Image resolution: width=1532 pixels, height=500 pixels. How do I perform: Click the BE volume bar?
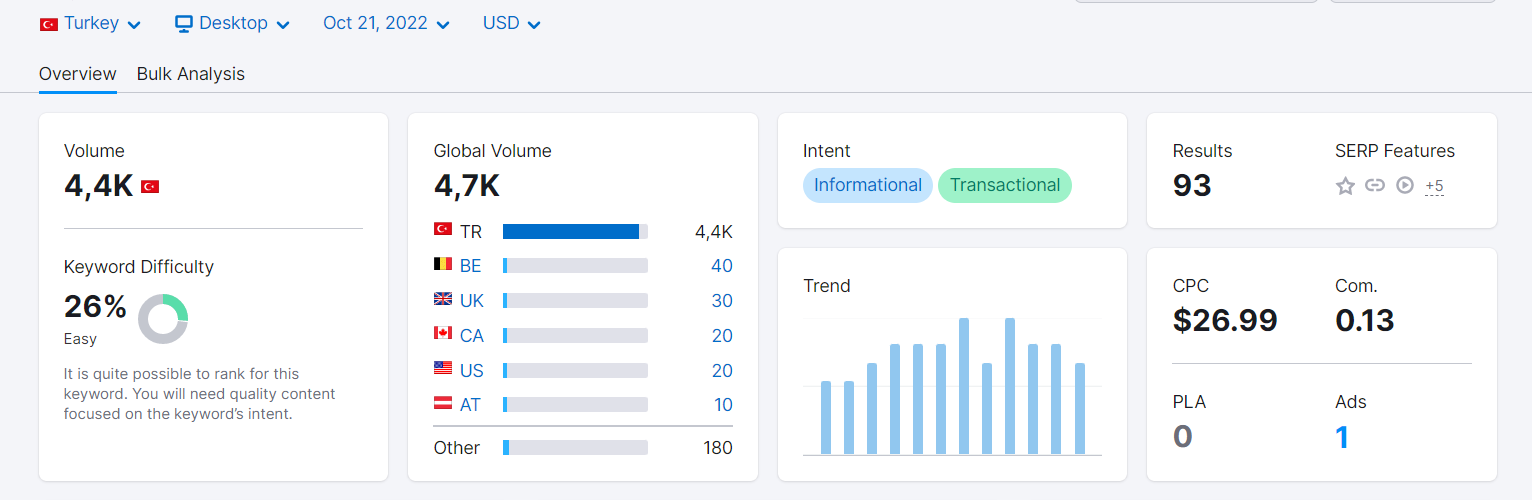tap(575, 266)
